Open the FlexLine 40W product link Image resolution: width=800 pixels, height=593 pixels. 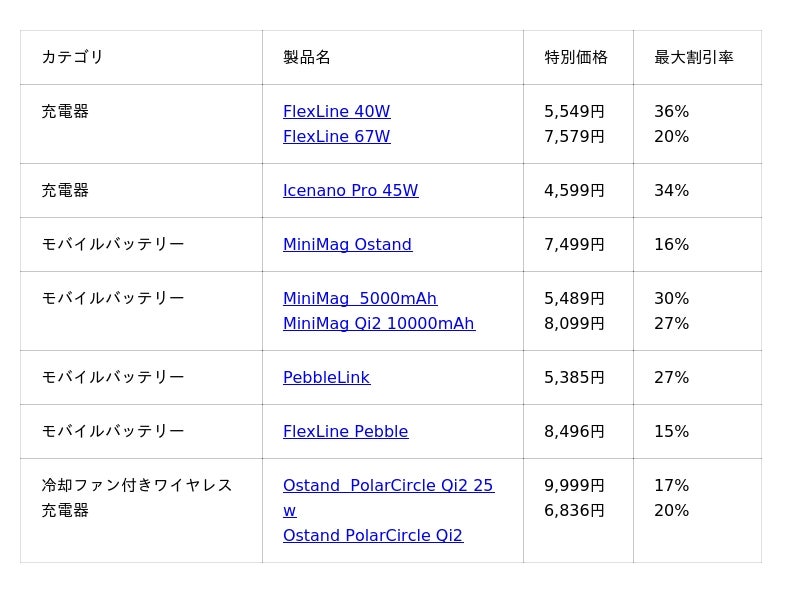click(x=336, y=112)
